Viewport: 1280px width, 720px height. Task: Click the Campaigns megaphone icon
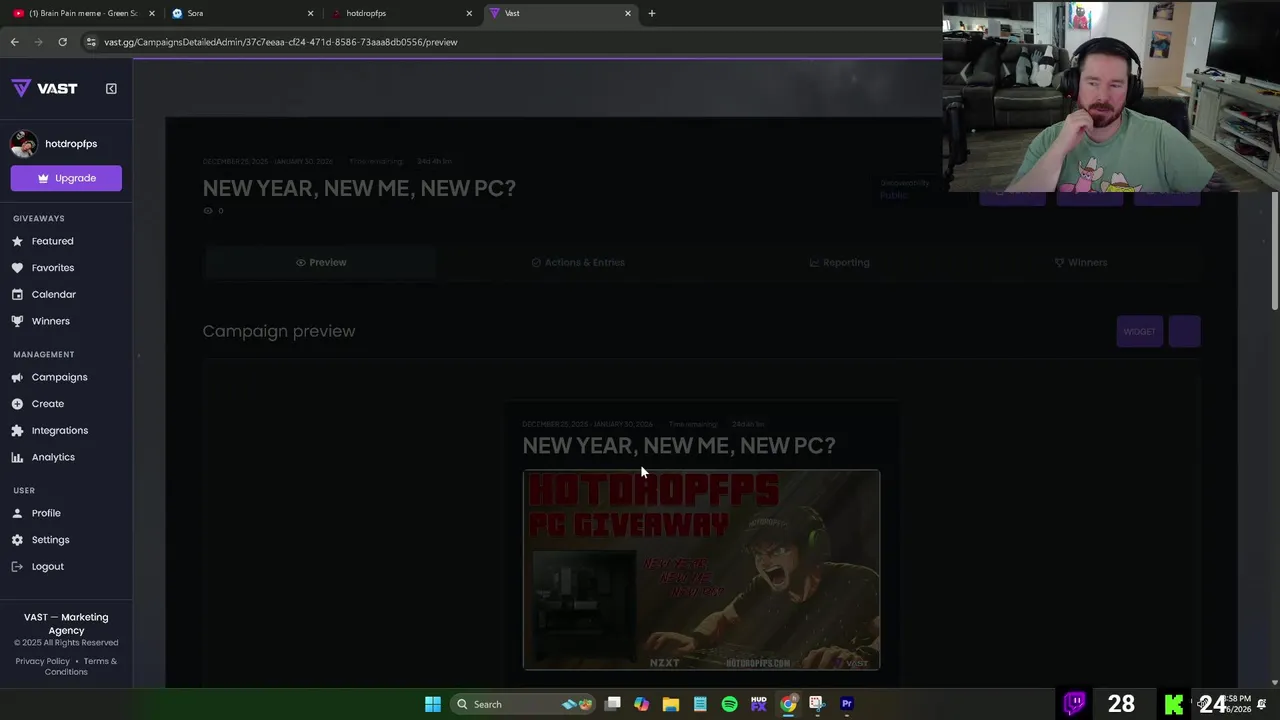(17, 377)
